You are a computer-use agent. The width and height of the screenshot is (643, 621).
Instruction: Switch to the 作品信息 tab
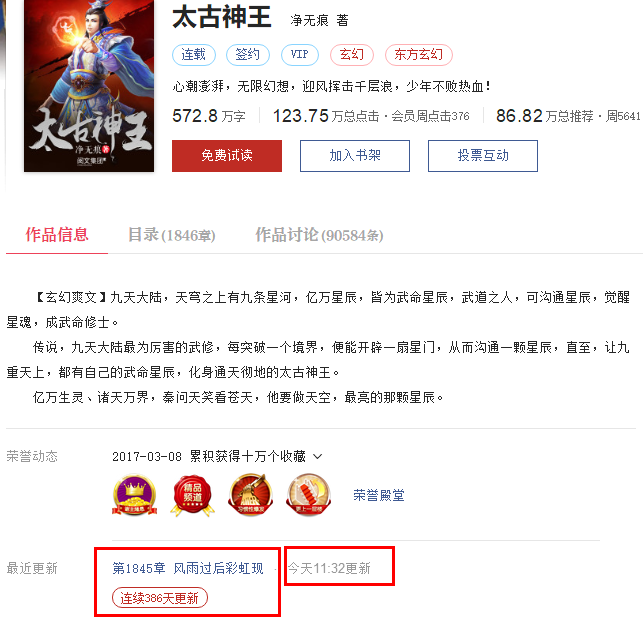point(57,235)
